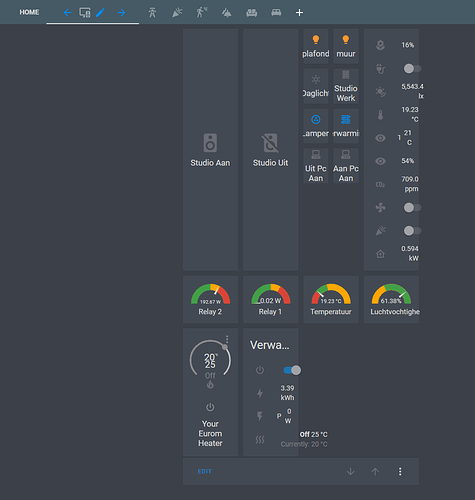Click the brightness sensor icon beside 5,543.4 lx

(x=380, y=91)
